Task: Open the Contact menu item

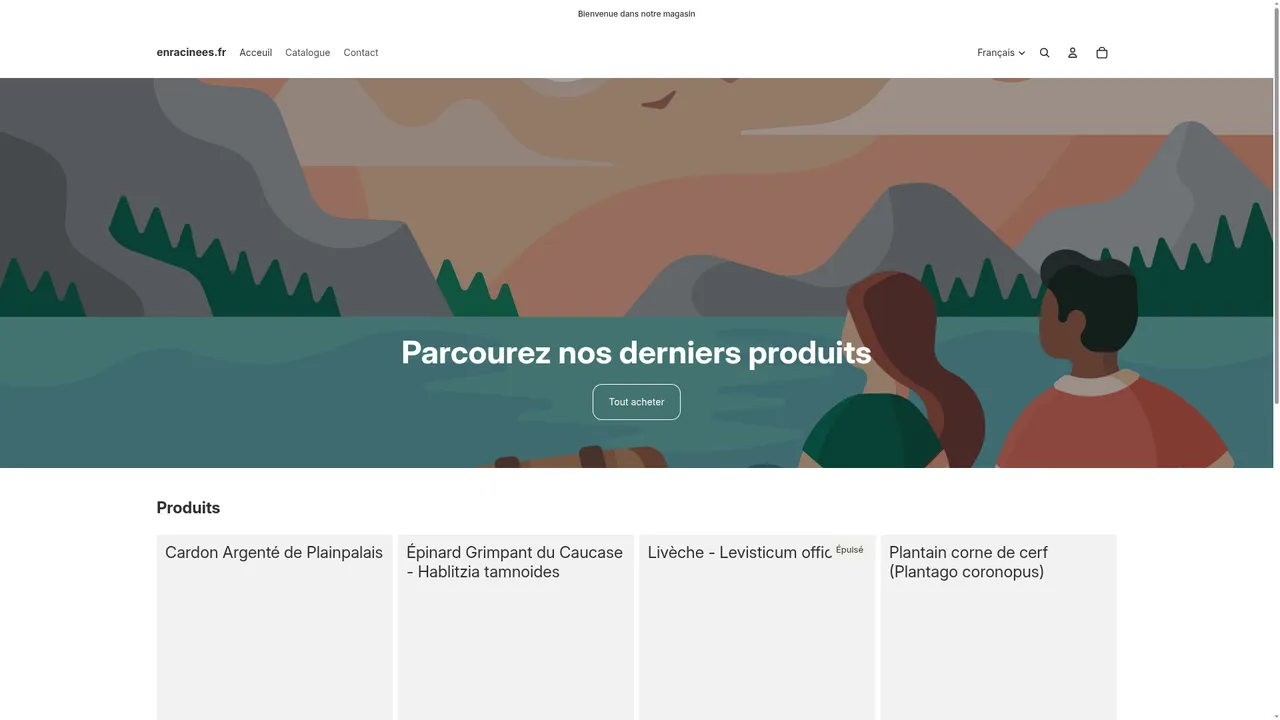Action: point(360,53)
